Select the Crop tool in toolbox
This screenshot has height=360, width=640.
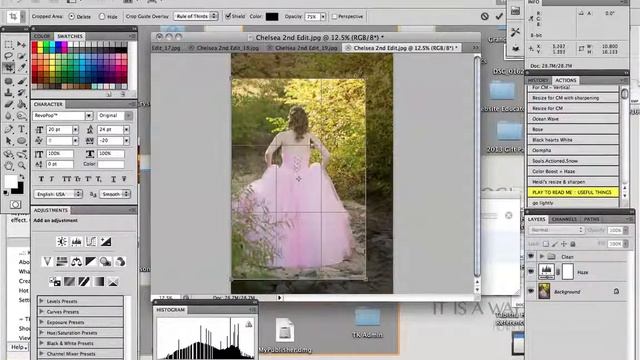(x=9, y=67)
